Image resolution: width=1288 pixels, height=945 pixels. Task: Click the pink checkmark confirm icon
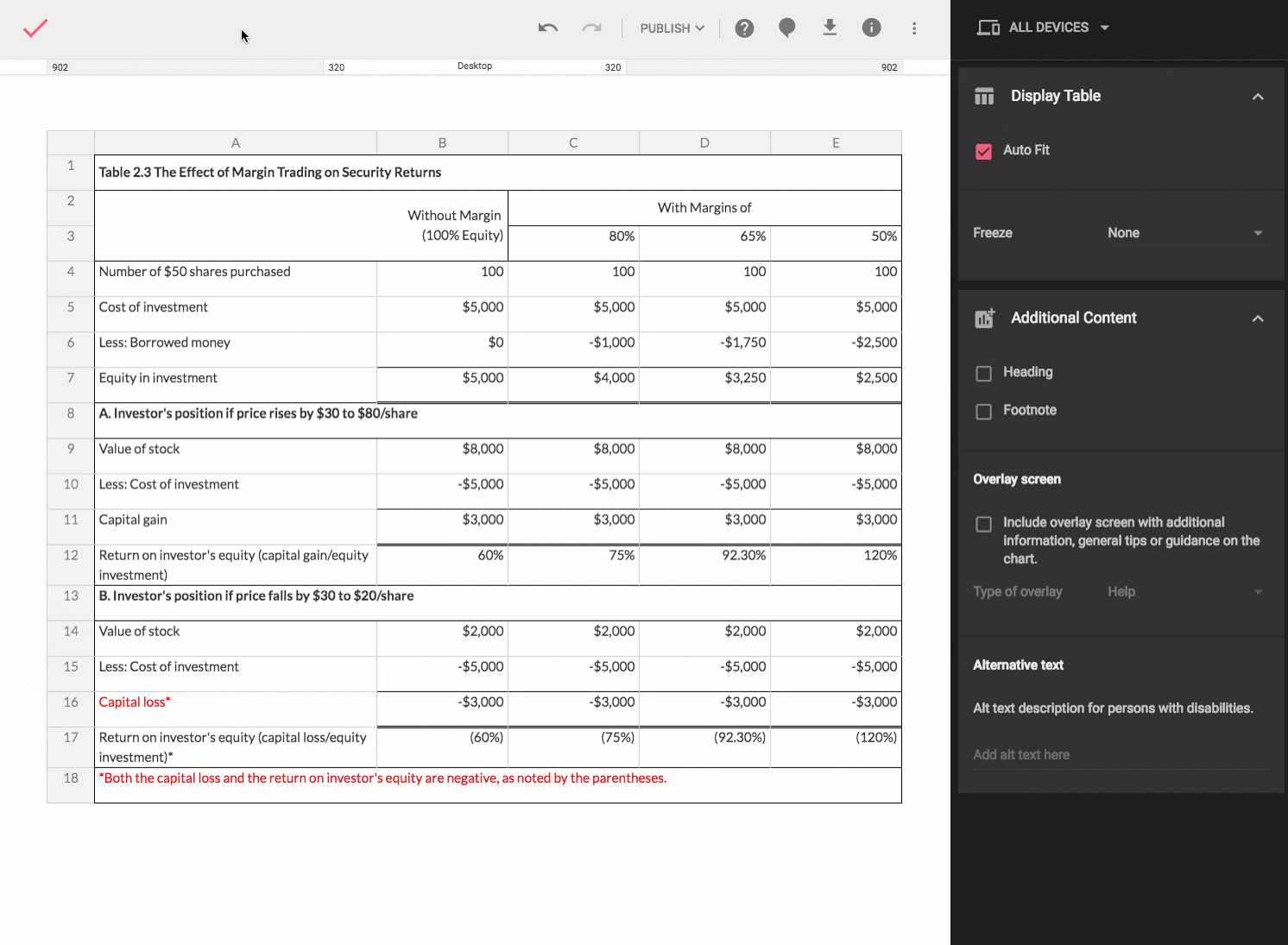click(x=35, y=28)
